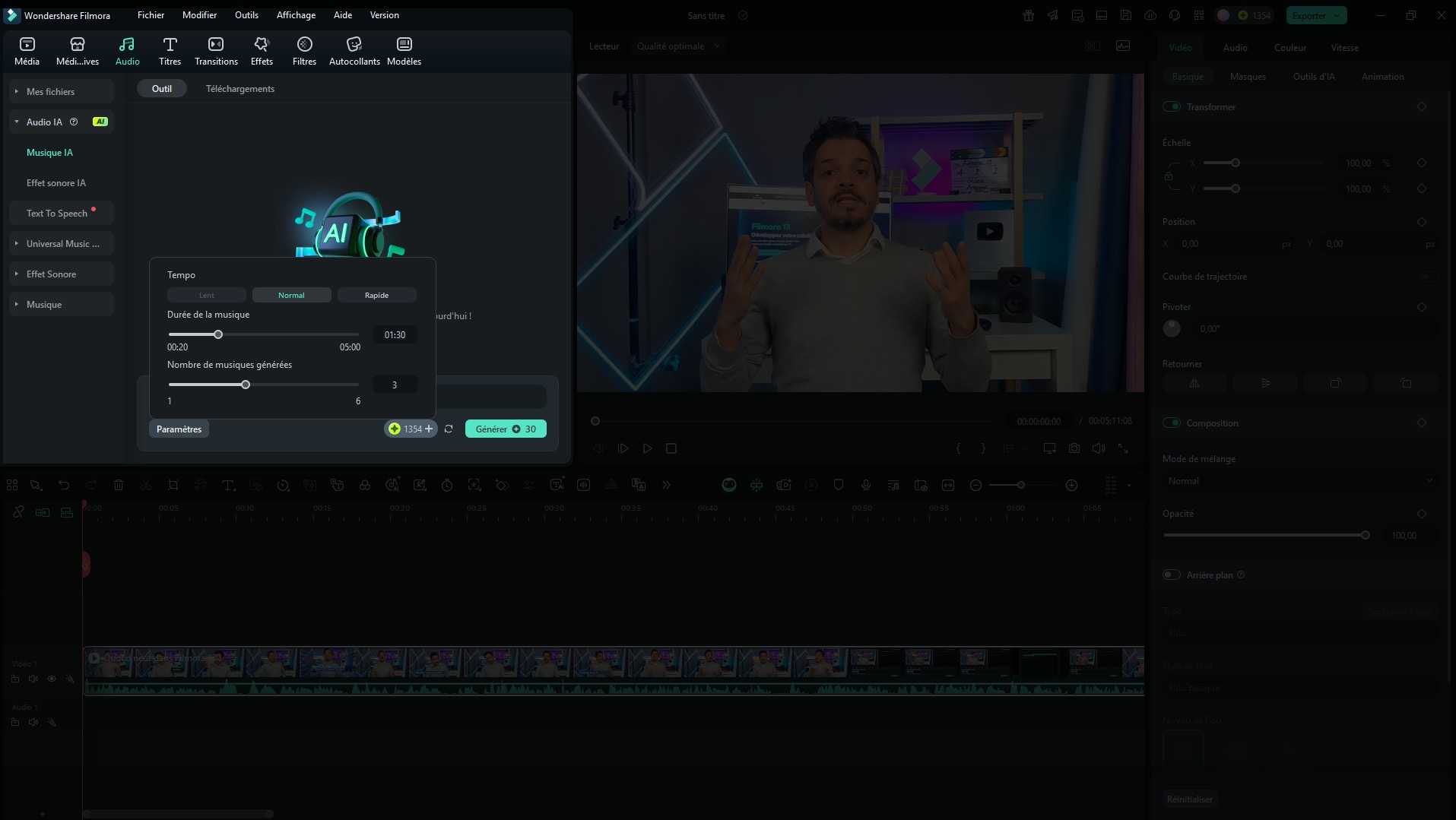The width and height of the screenshot is (1456, 820).
Task: Click the refresh icon beside the credits
Action: (449, 429)
